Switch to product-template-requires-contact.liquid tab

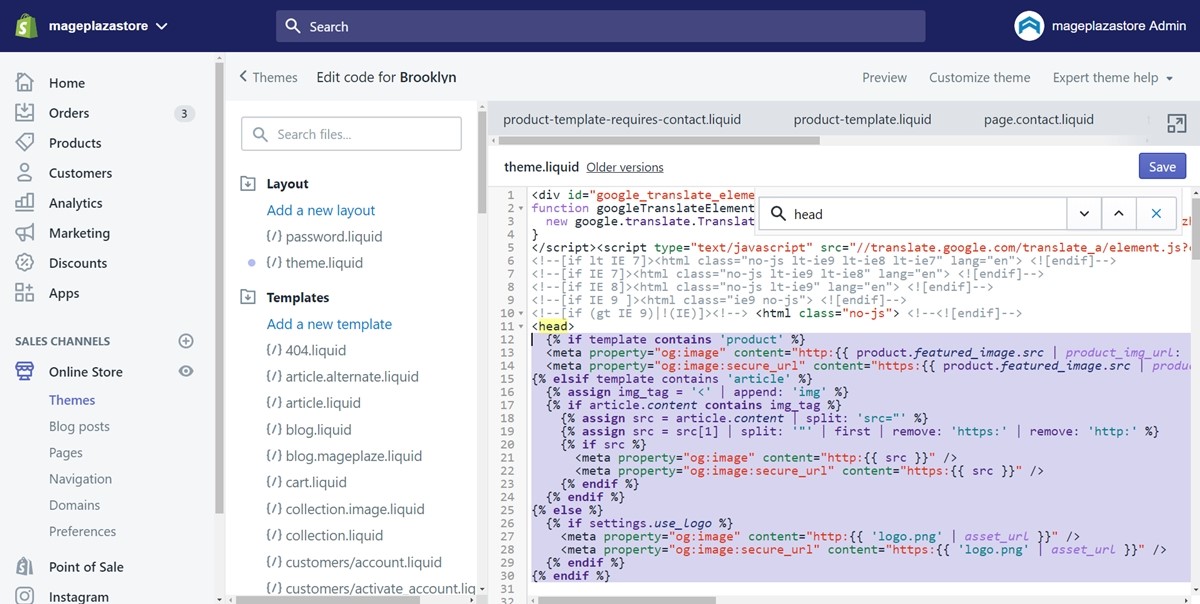click(622, 119)
